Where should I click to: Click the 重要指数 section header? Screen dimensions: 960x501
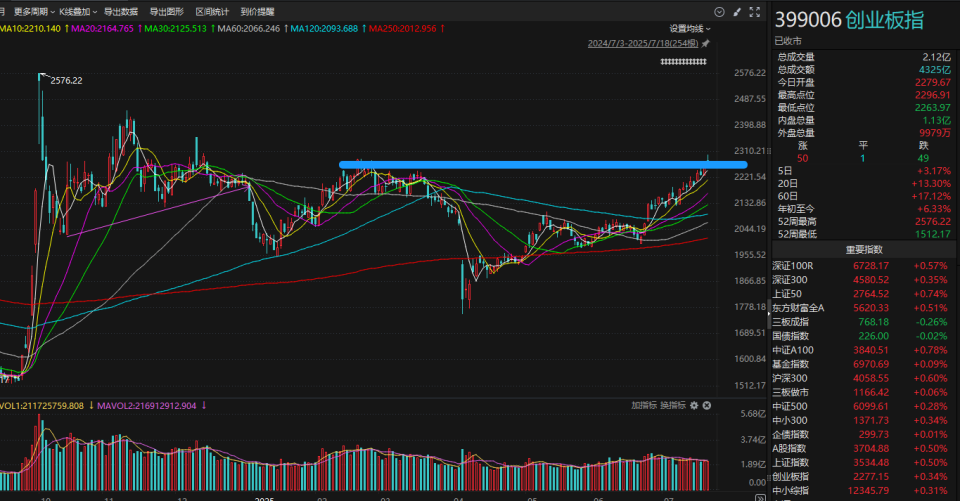(864, 250)
